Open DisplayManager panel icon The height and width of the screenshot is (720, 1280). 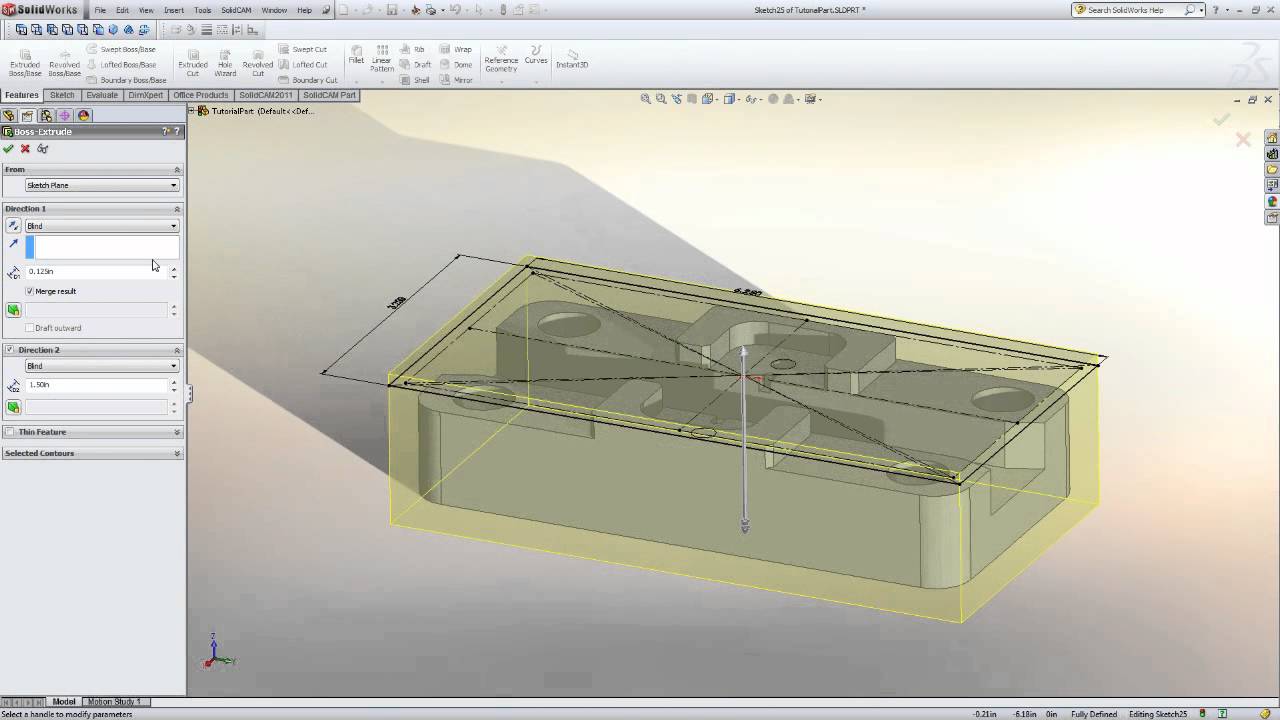[84, 116]
